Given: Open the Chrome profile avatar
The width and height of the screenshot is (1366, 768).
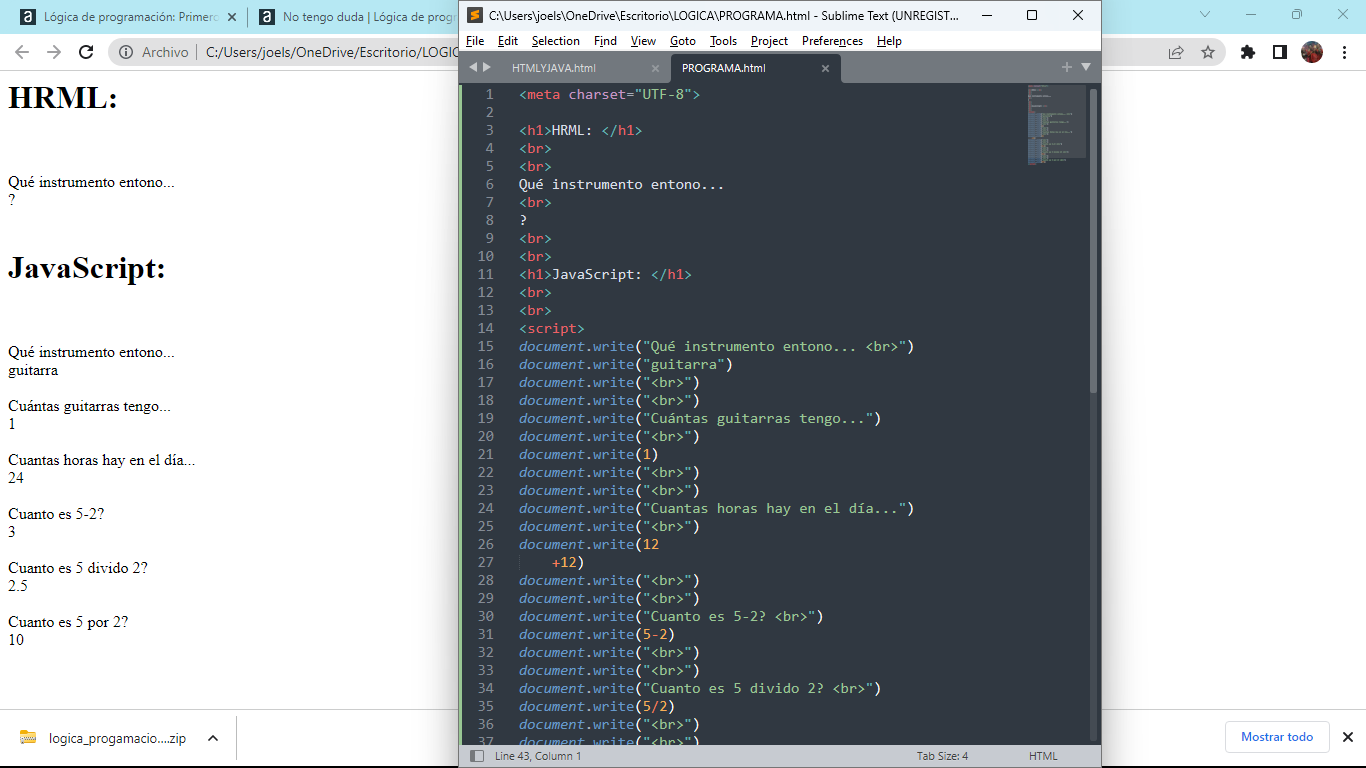Looking at the screenshot, I should [x=1312, y=52].
